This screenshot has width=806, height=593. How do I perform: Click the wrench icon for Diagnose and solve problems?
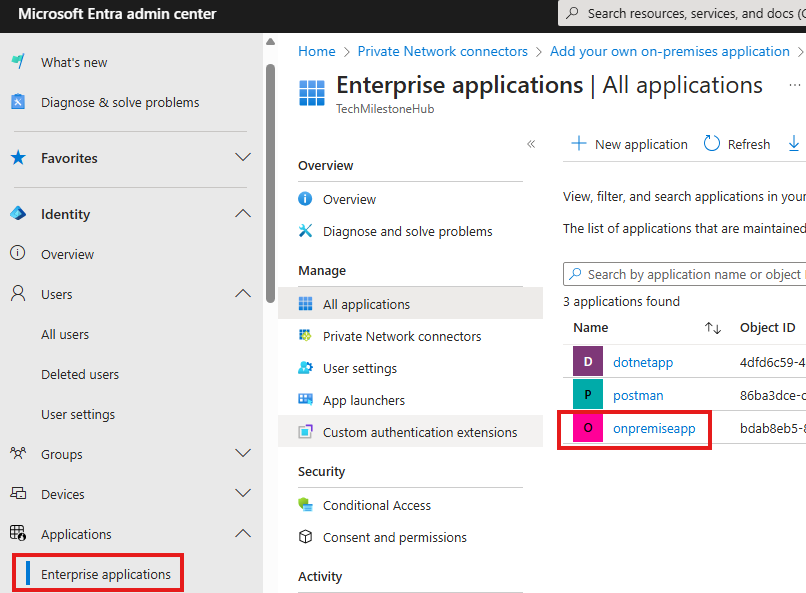305,231
